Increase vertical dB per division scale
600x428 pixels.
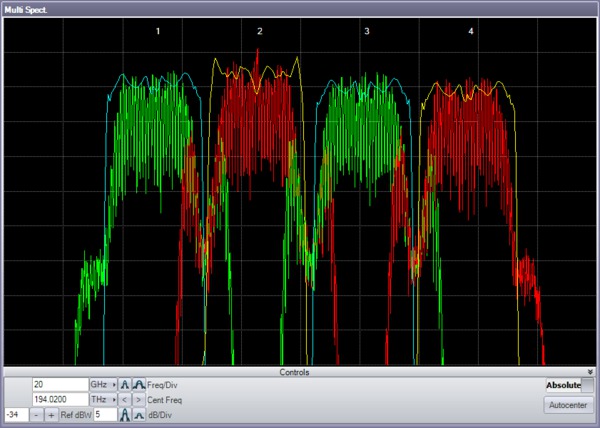click(x=124, y=415)
